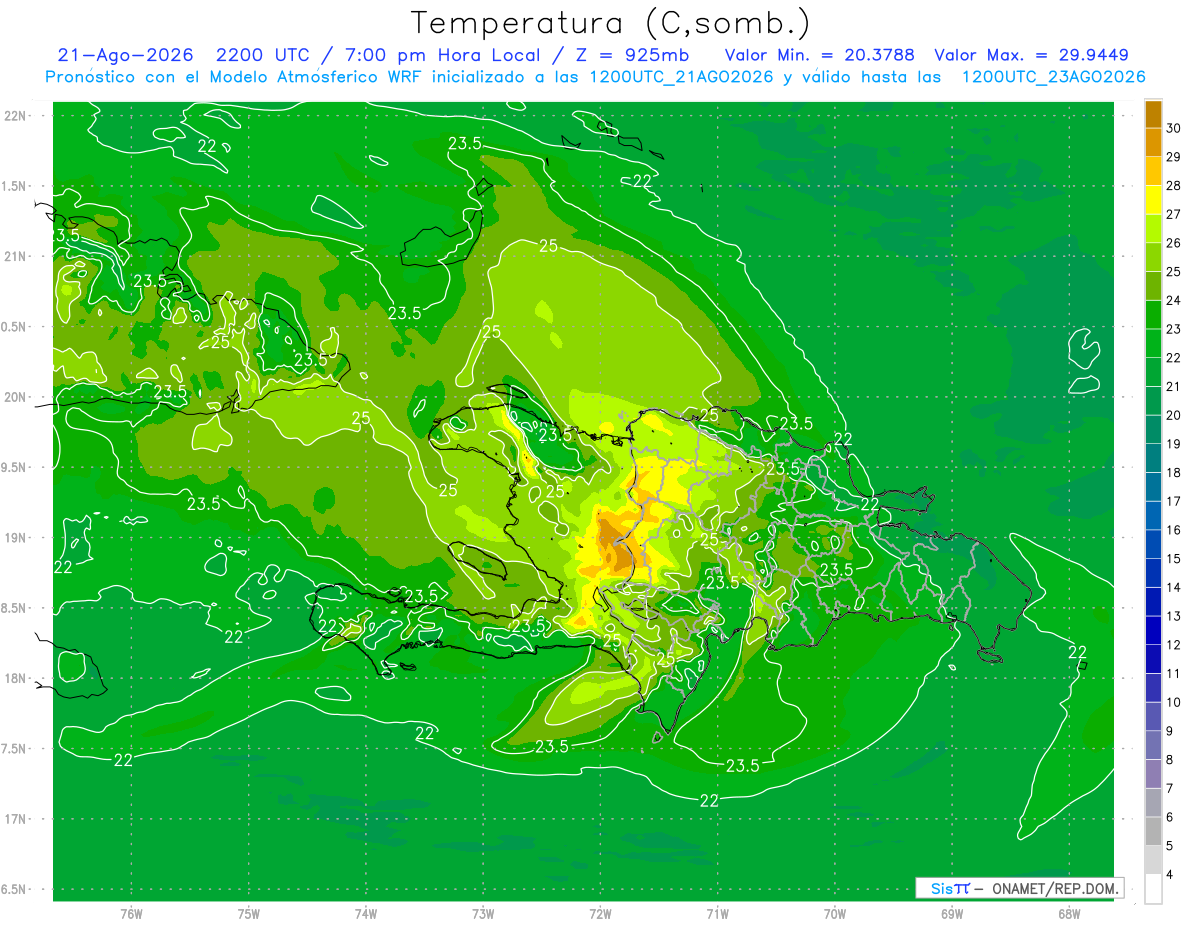The image size is (1200, 927).
Task: Click the '4' value on the color scale
Action: point(1172,875)
